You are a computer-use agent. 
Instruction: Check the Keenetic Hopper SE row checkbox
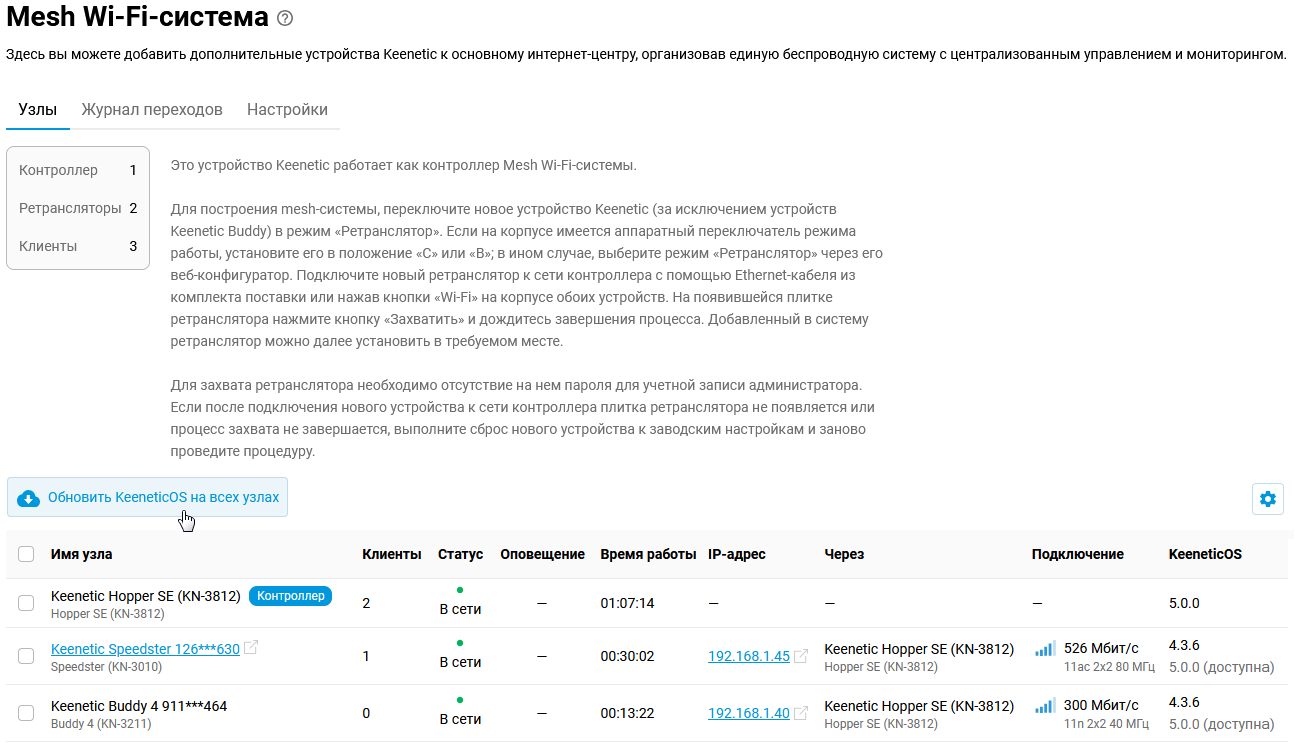click(x=26, y=603)
